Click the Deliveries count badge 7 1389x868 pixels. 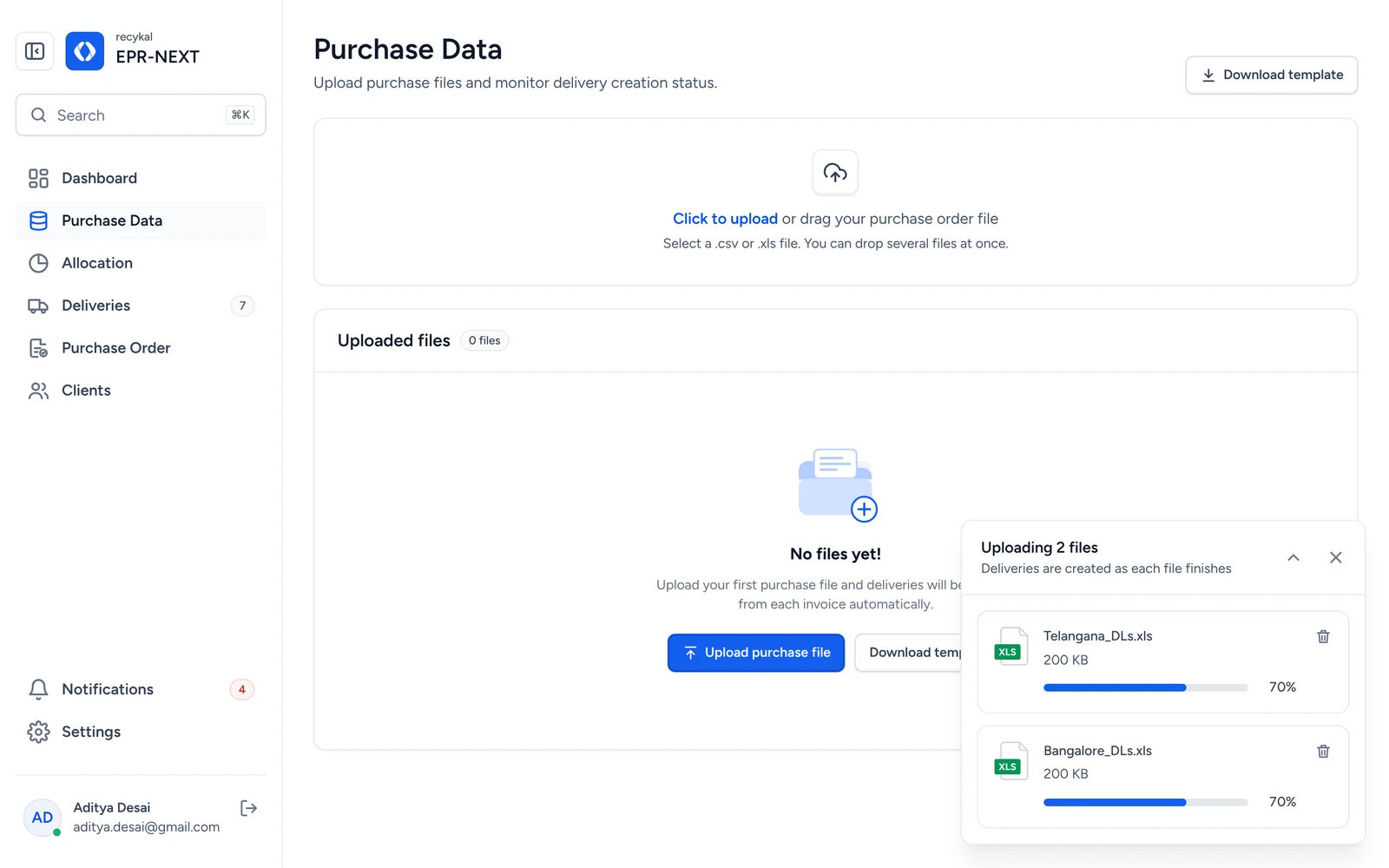[242, 306]
